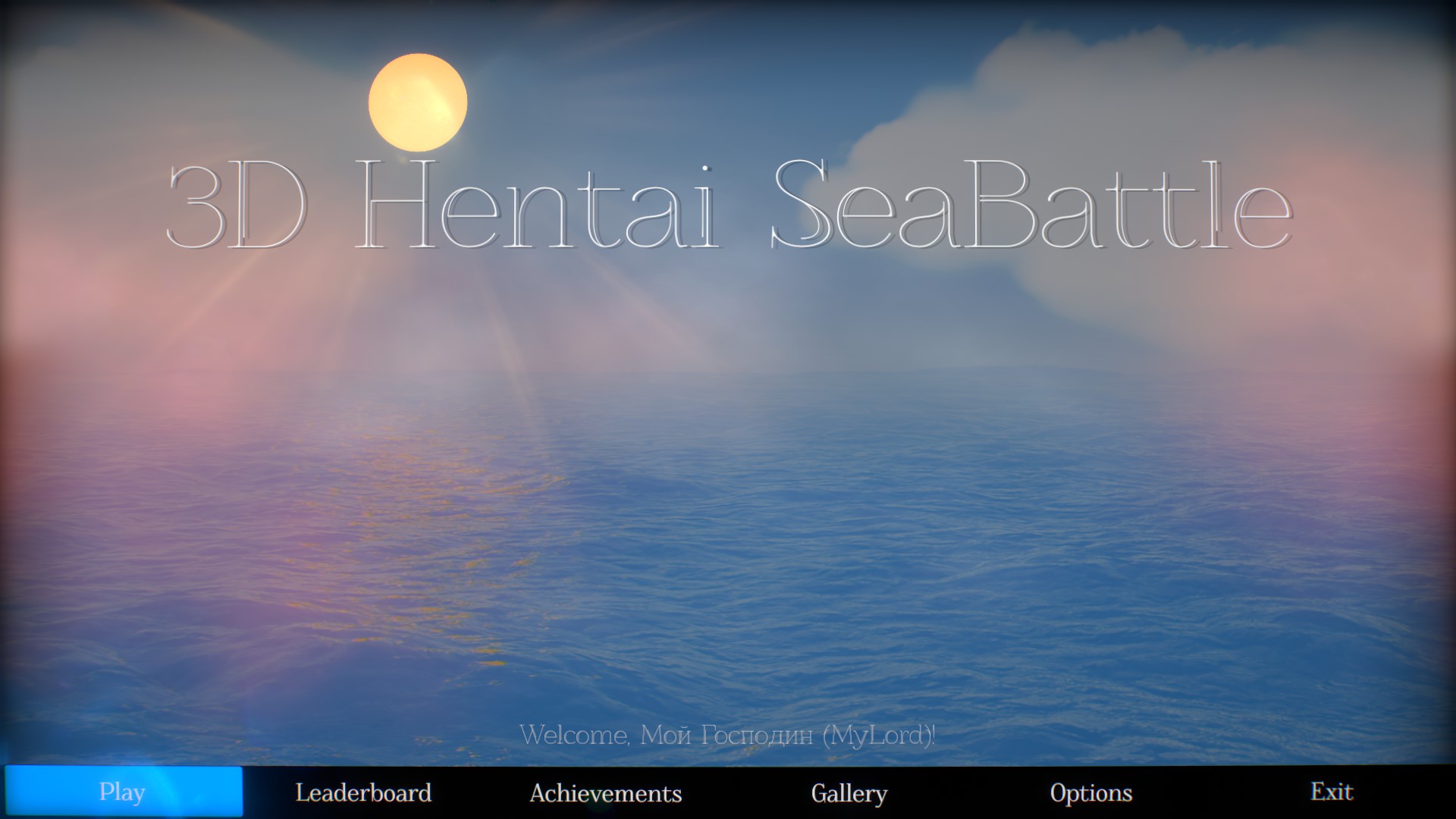Pick Gallery from the bottom menu

tap(849, 792)
